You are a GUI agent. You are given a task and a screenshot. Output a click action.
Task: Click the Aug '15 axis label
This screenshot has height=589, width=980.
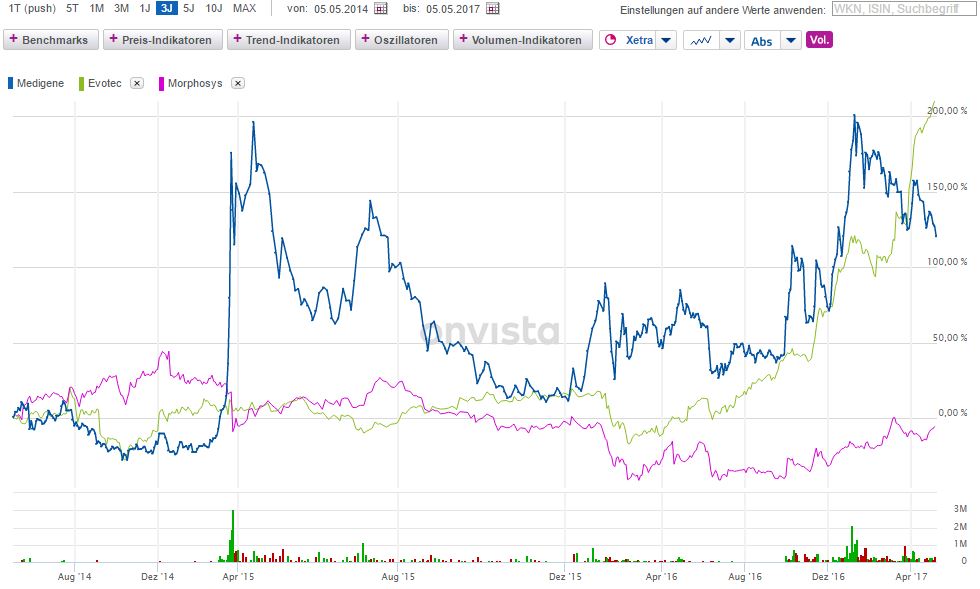pos(398,576)
